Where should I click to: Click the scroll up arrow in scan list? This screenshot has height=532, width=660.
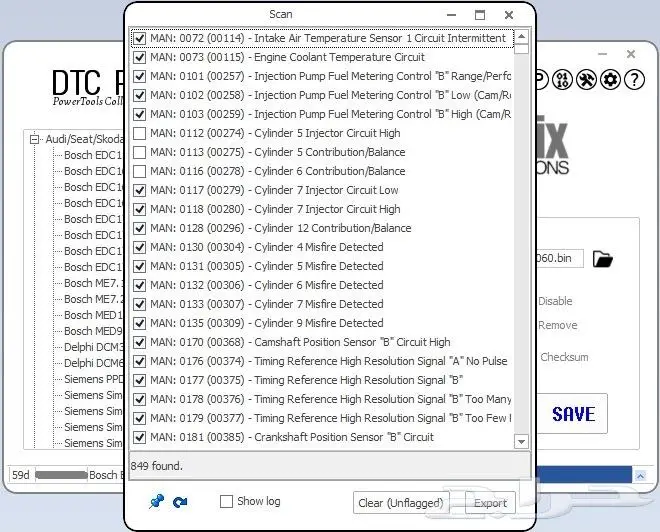pos(521,38)
